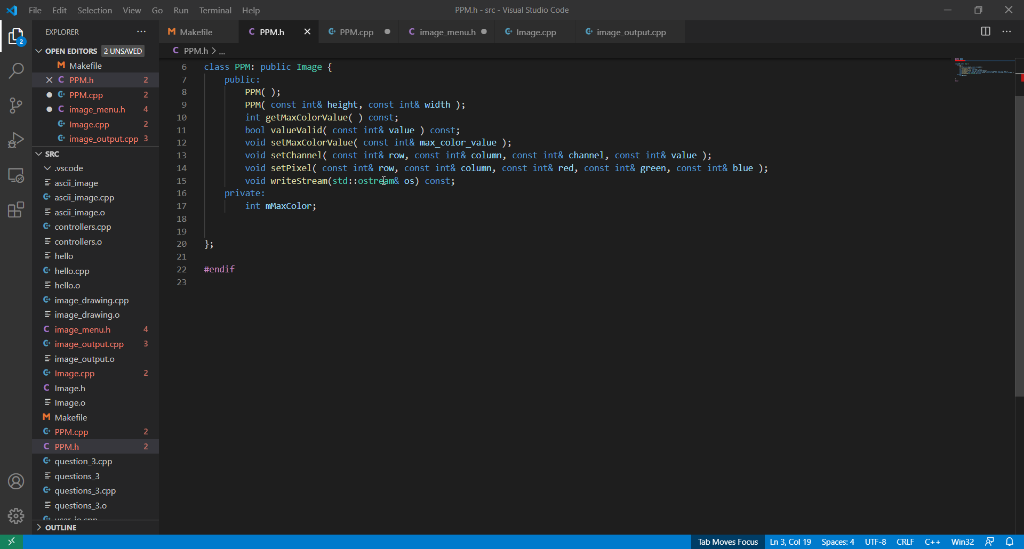Open the Terminal menu
Viewport: 1024px width, 549px height.
[215, 10]
